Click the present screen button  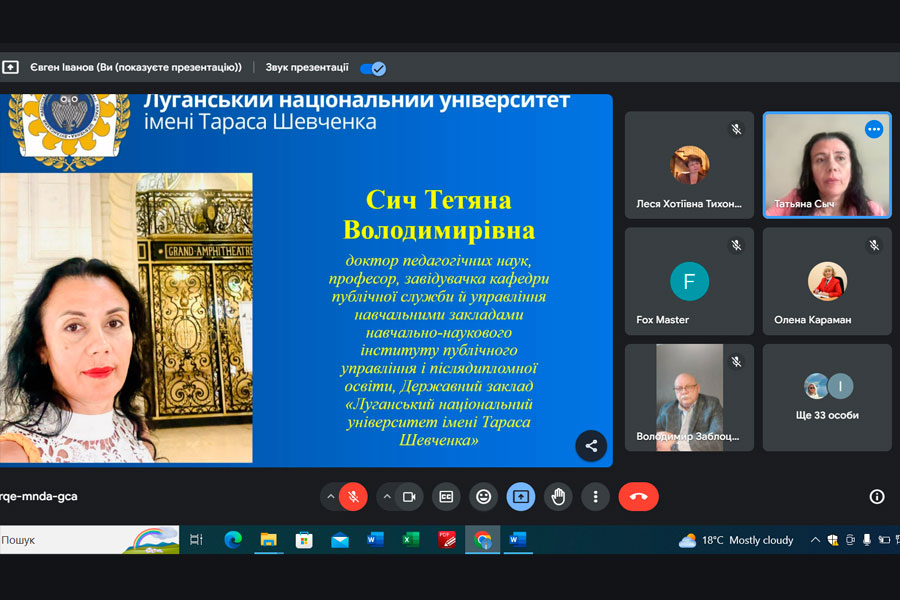(521, 497)
